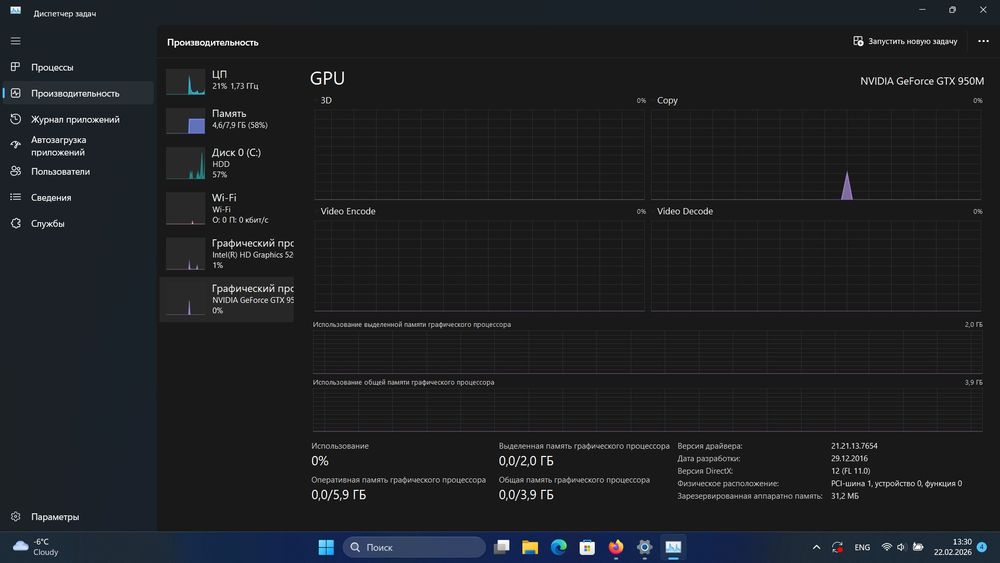The width and height of the screenshot is (1000, 563).
Task: Click the Параметры gear icon
Action: click(x=15, y=516)
